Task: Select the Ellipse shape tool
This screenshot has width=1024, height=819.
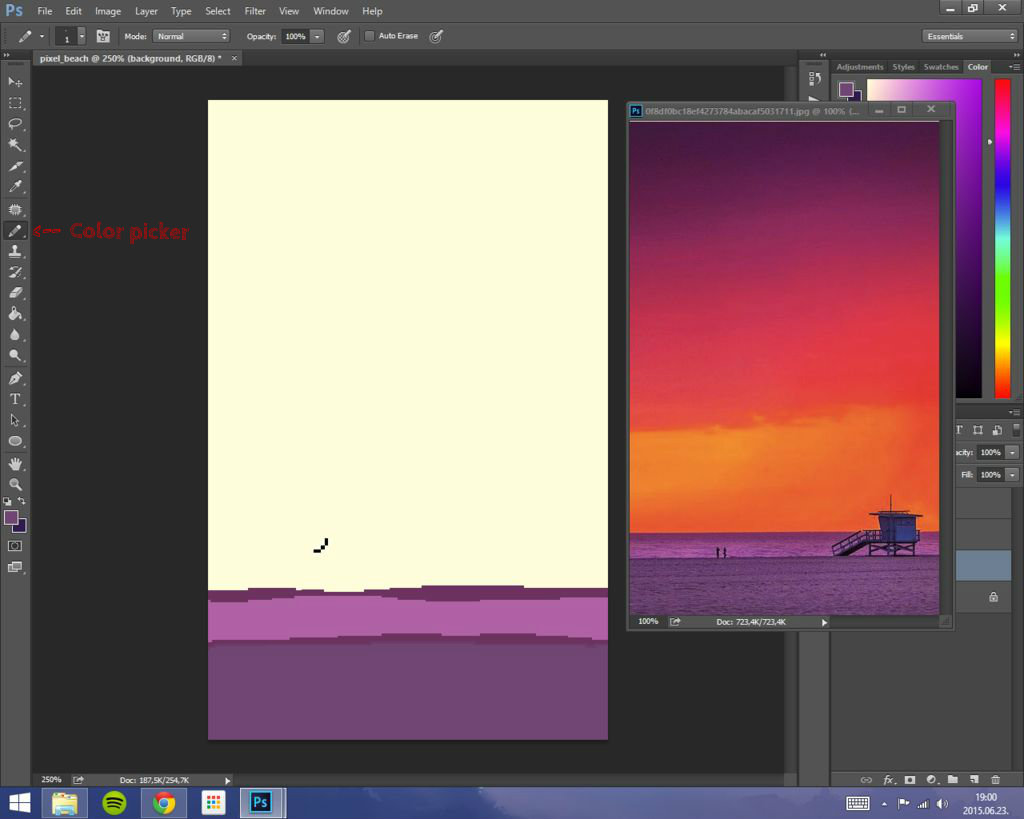Action: click(x=15, y=441)
